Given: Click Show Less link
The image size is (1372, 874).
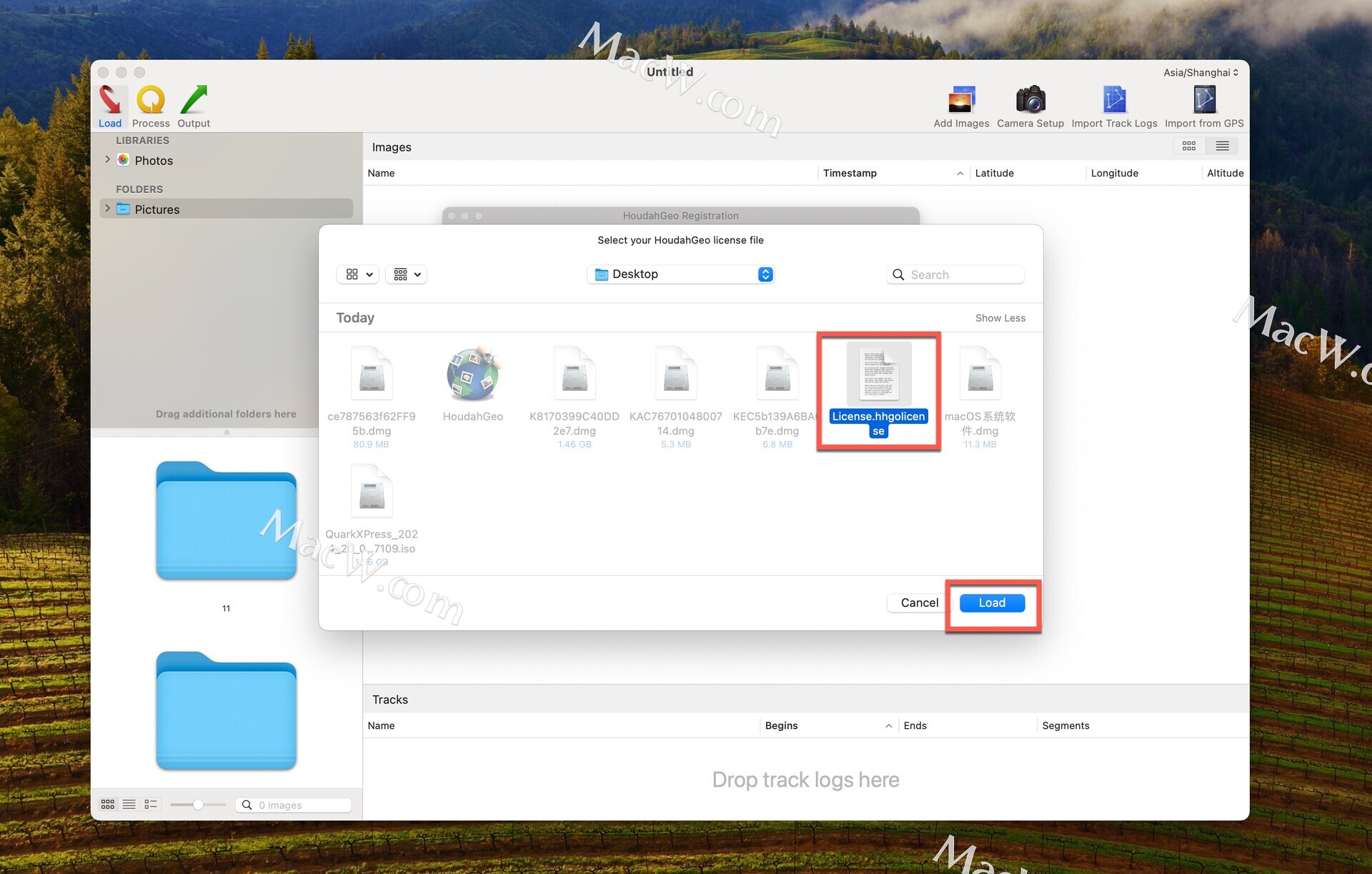Looking at the screenshot, I should point(1000,318).
